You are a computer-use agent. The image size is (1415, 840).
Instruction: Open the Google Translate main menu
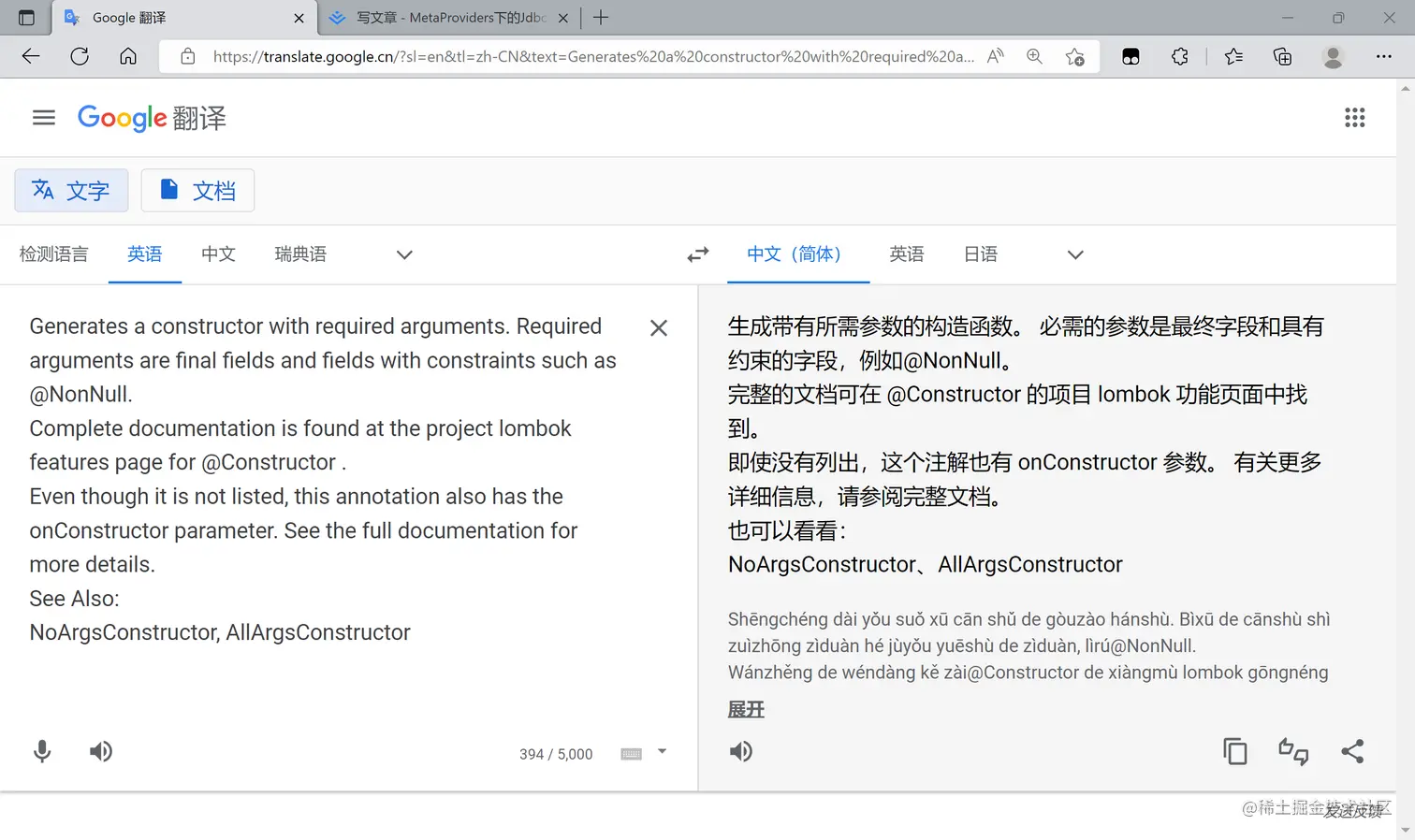(x=44, y=118)
